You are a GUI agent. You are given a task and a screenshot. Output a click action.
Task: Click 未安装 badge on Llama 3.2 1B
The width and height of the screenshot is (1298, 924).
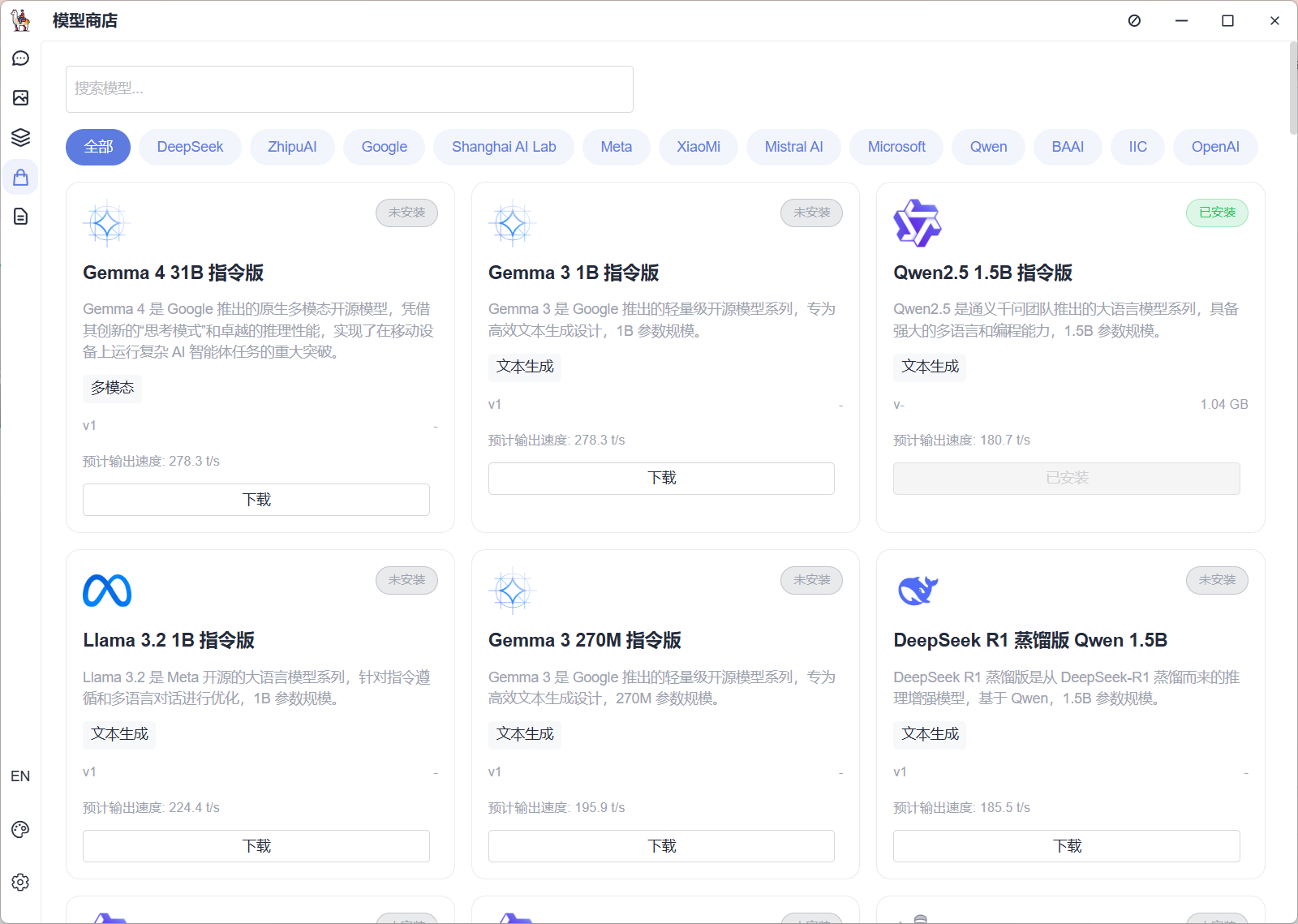[x=406, y=580]
